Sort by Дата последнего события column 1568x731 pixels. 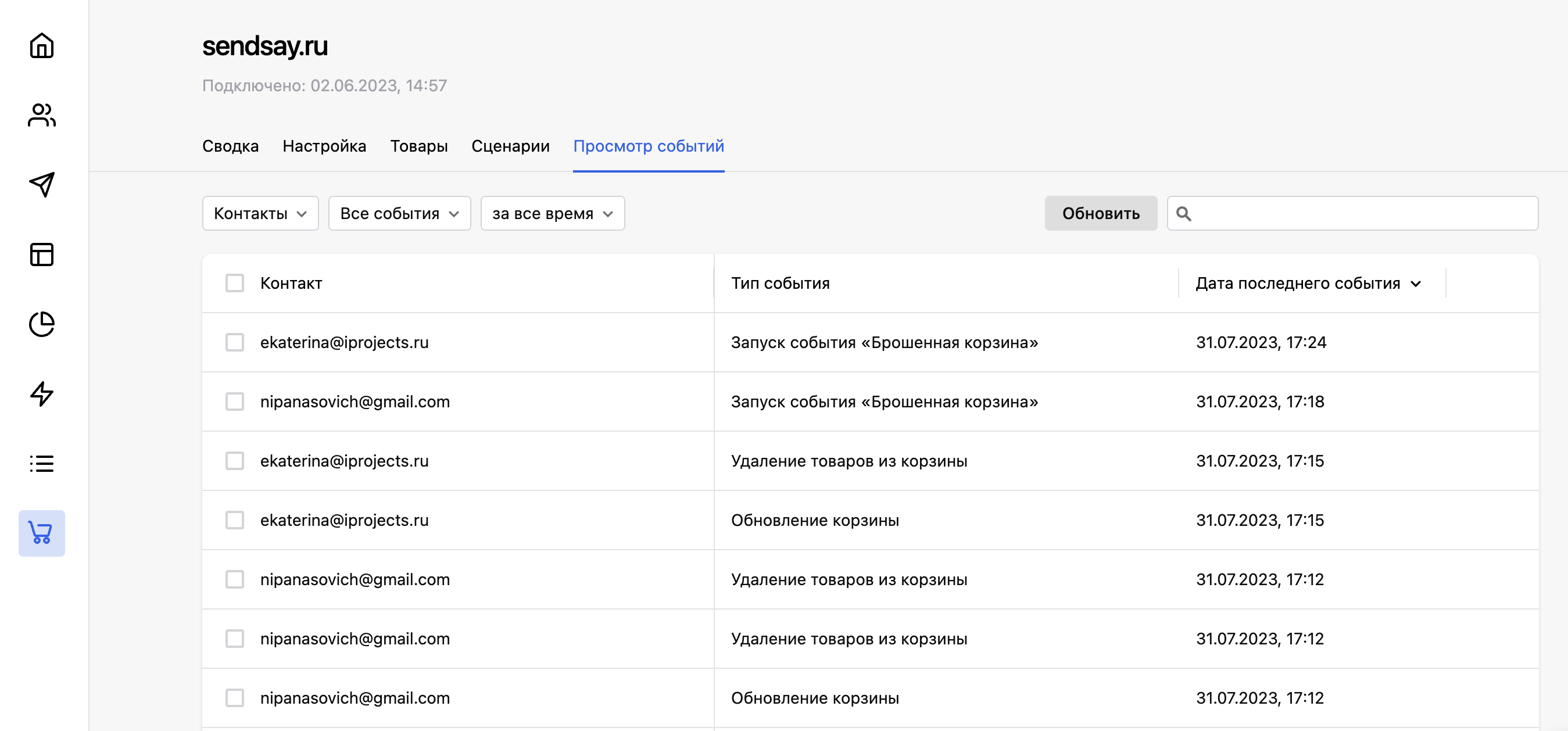coord(1308,283)
